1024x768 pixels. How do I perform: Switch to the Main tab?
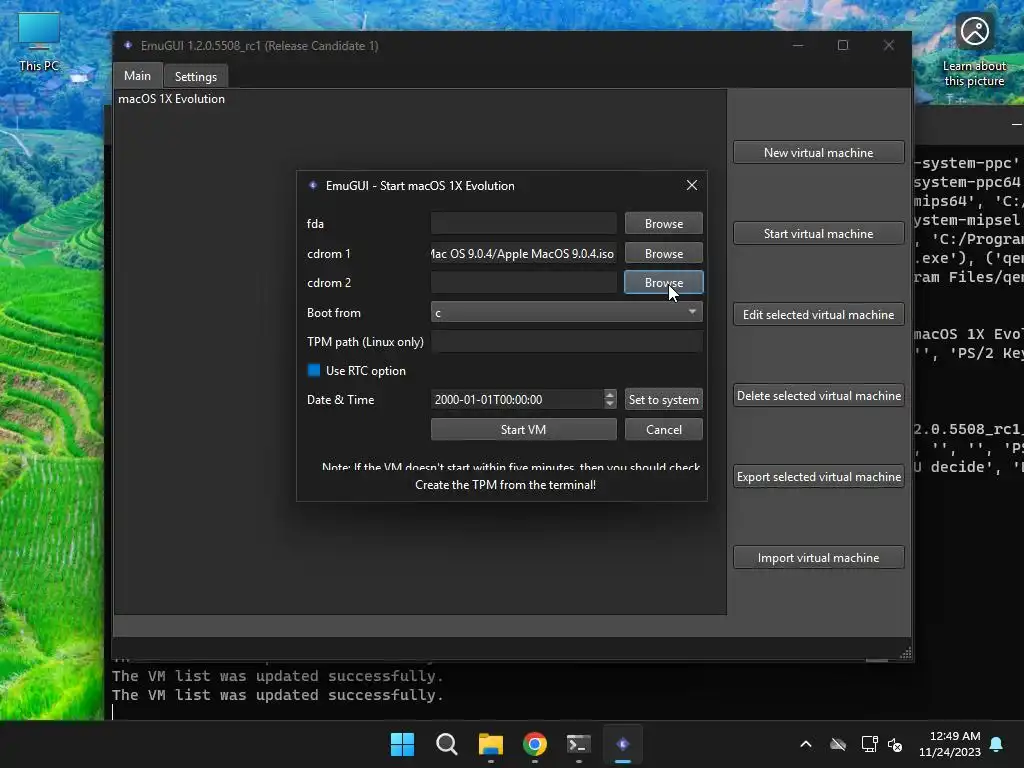(137, 76)
